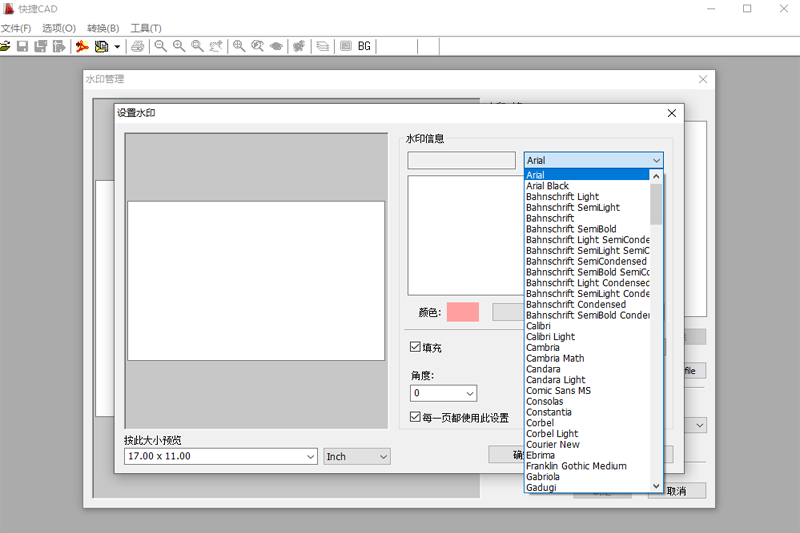
Task: Select Gadugi font
Action: click(x=587, y=488)
